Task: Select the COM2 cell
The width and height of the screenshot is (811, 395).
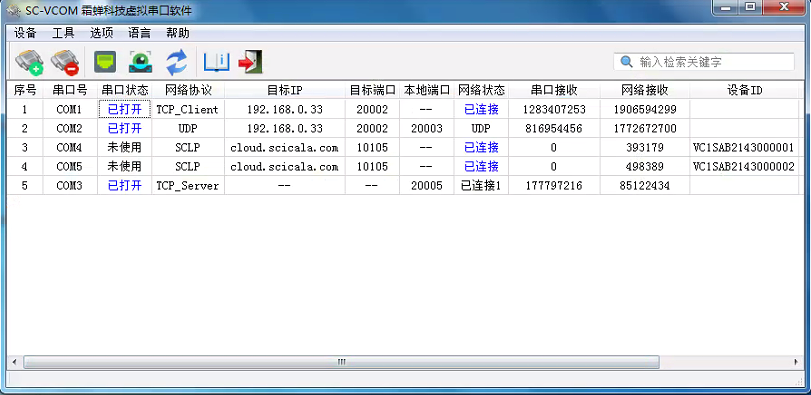Action: point(70,129)
